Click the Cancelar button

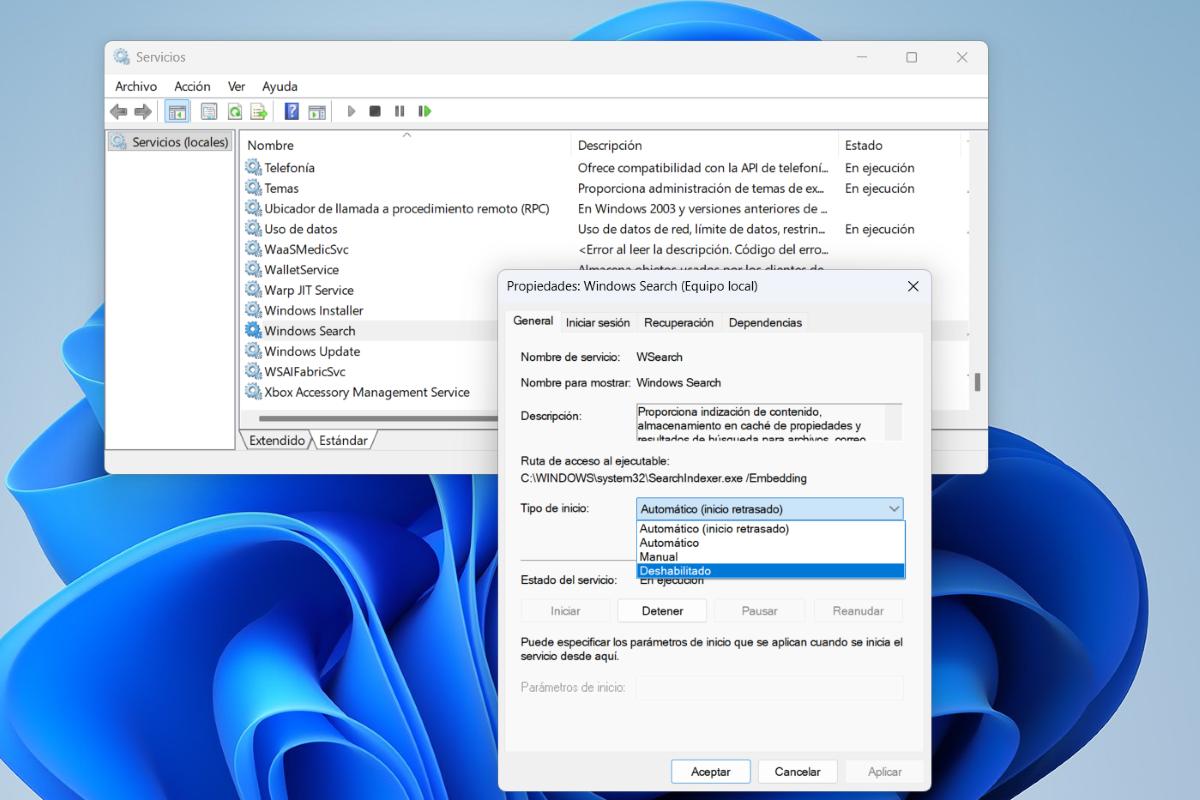coord(797,771)
